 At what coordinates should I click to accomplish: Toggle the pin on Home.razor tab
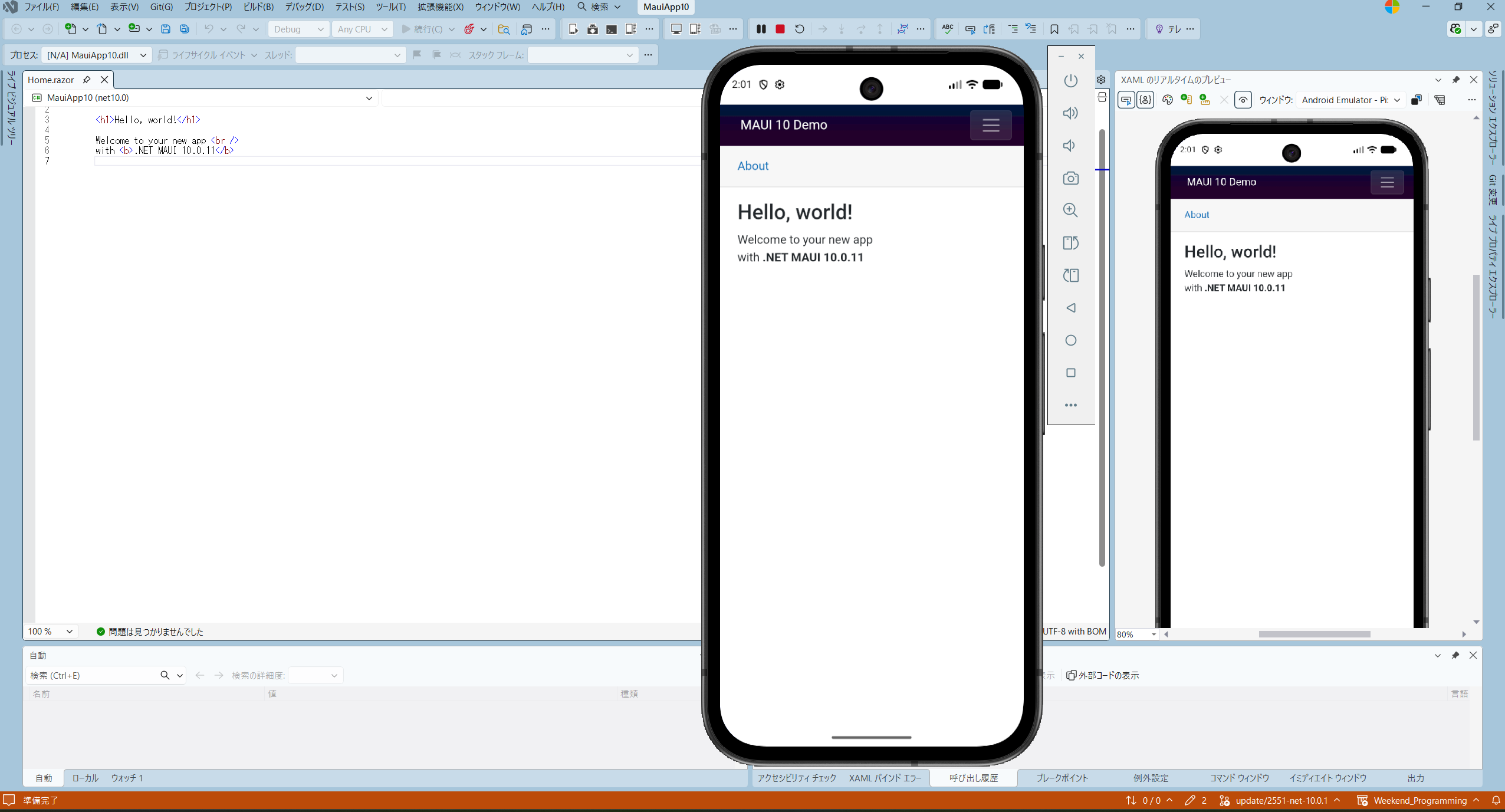(x=87, y=80)
